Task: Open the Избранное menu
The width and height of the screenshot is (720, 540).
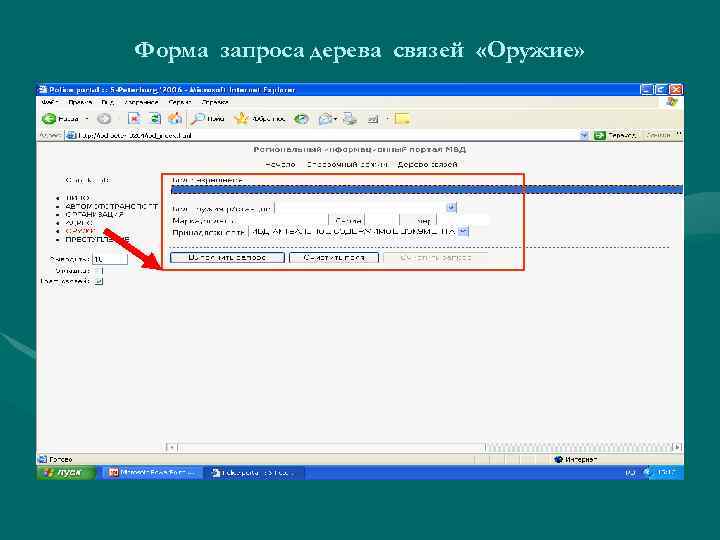Action: click(141, 102)
